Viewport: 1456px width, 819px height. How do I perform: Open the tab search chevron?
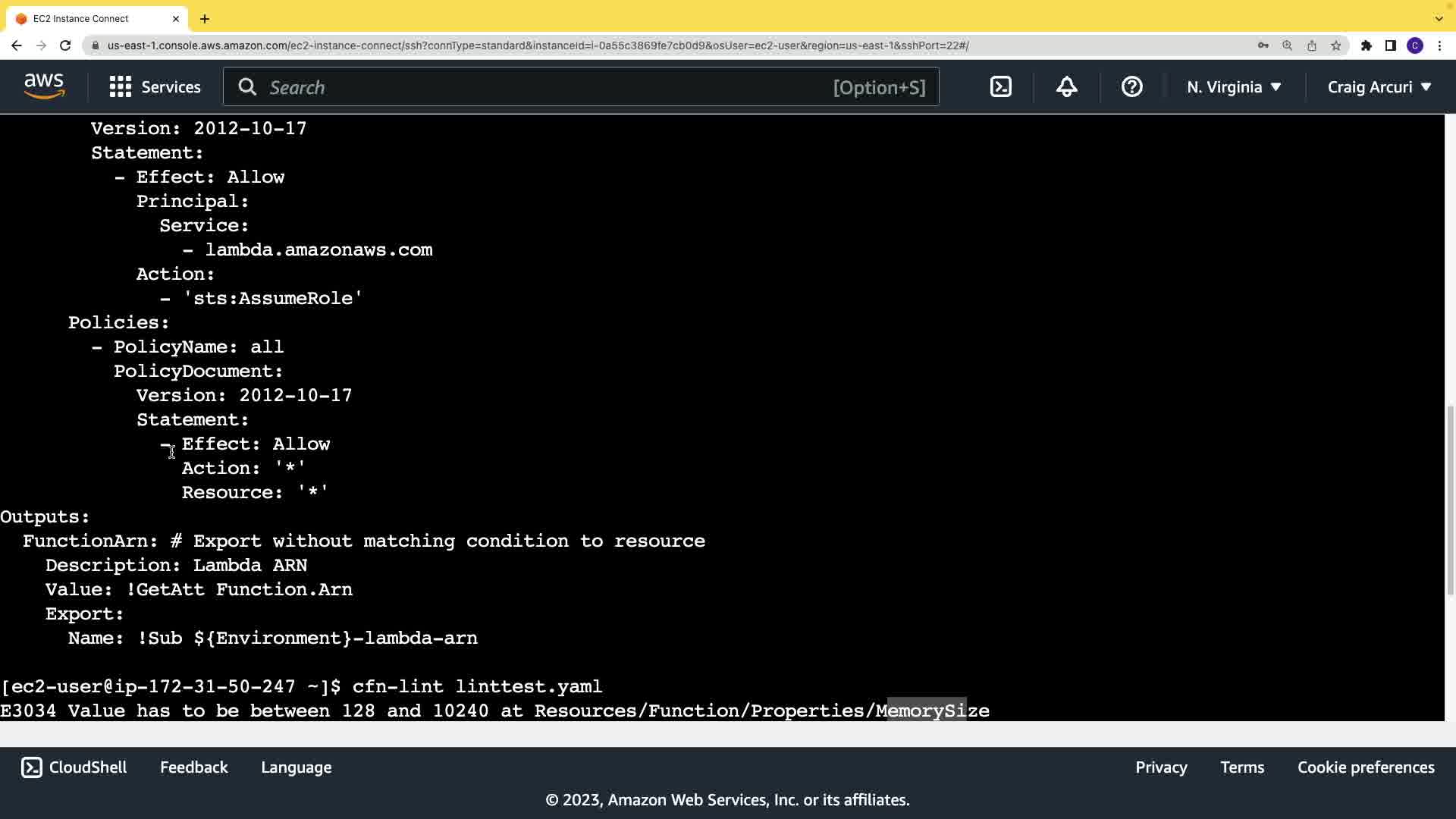click(x=1439, y=18)
